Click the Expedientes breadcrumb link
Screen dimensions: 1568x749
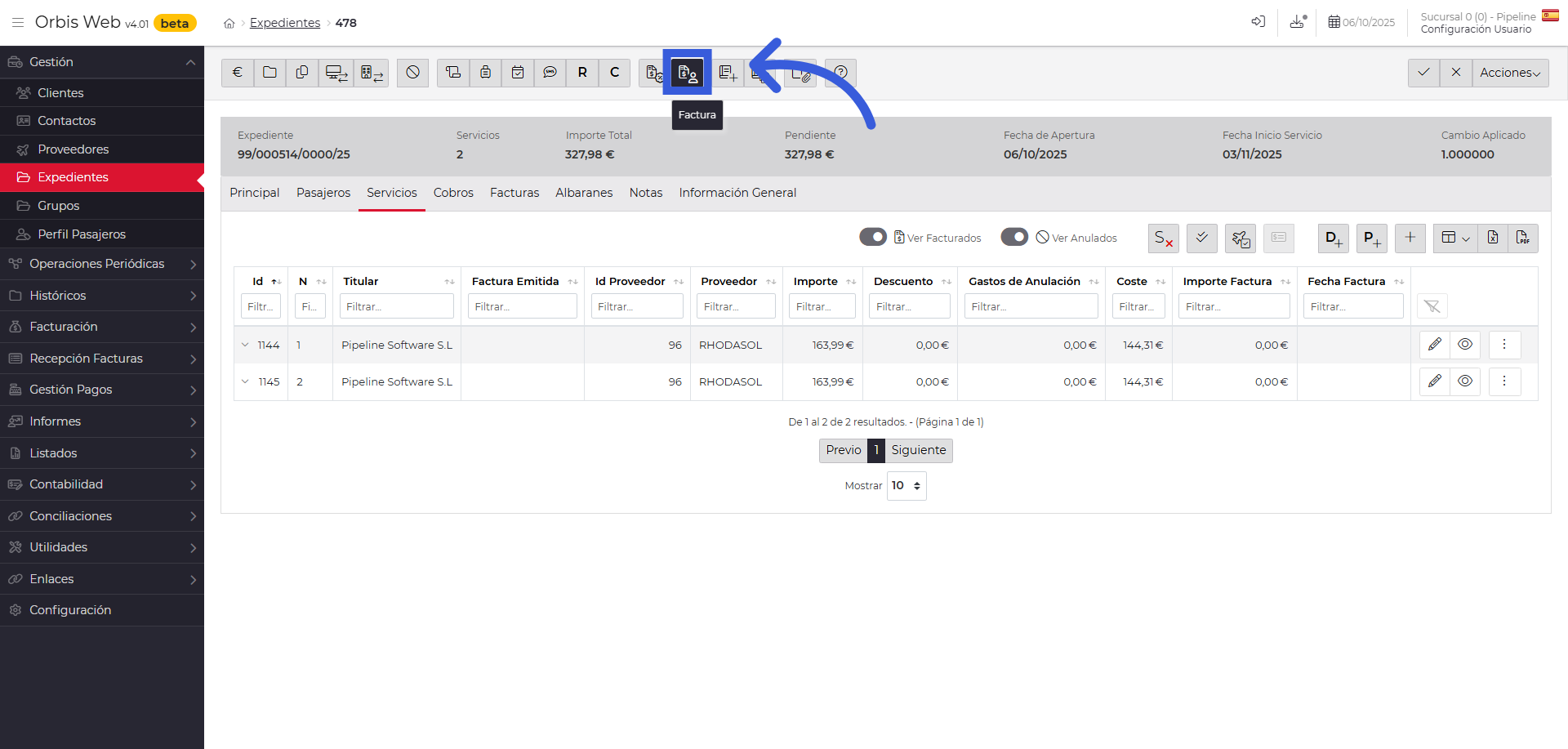[x=284, y=22]
